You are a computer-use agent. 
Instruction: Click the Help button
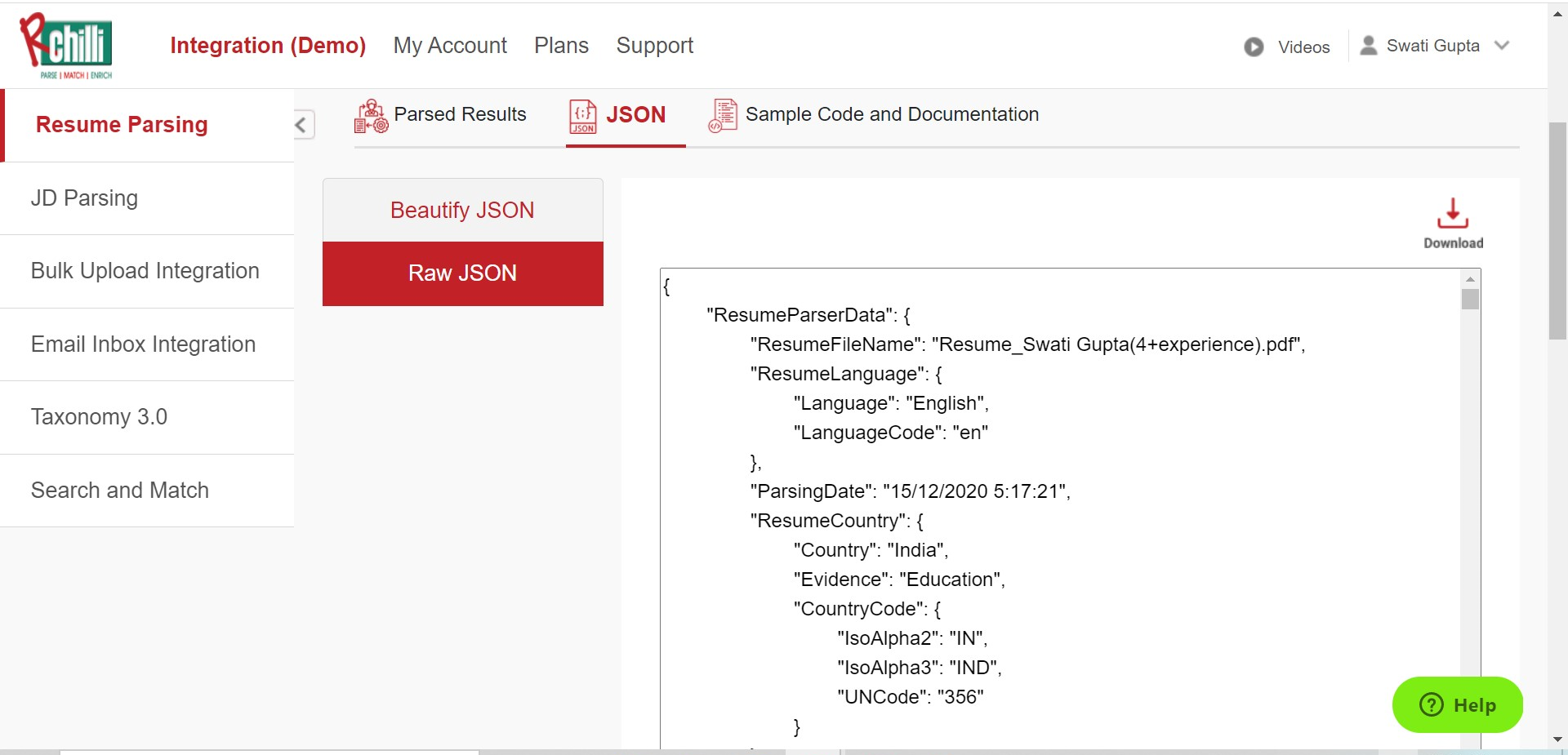click(1458, 704)
